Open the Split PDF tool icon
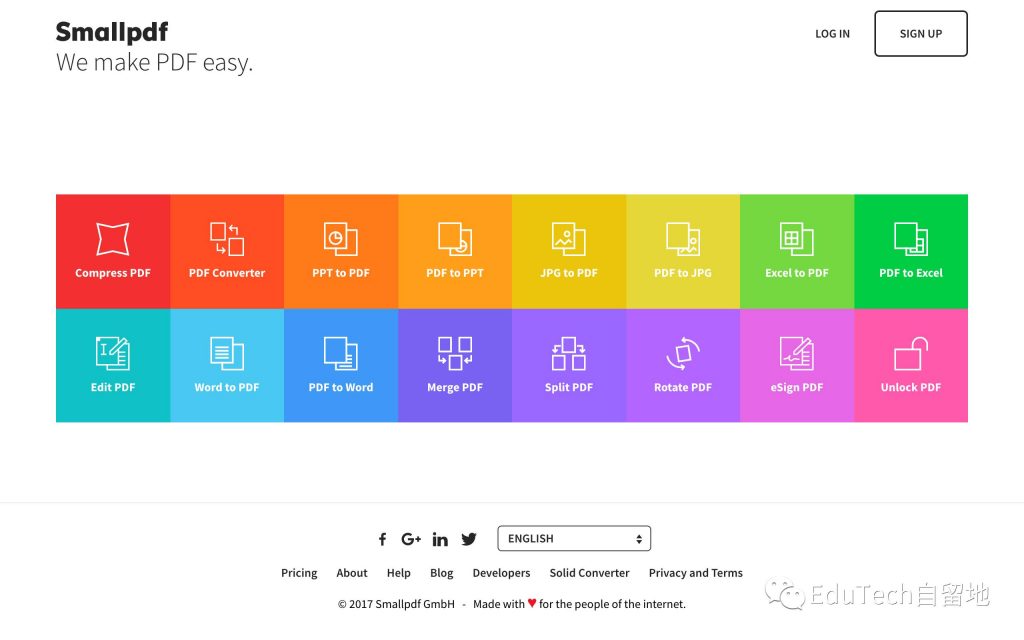This screenshot has width=1024, height=640. pos(569,353)
